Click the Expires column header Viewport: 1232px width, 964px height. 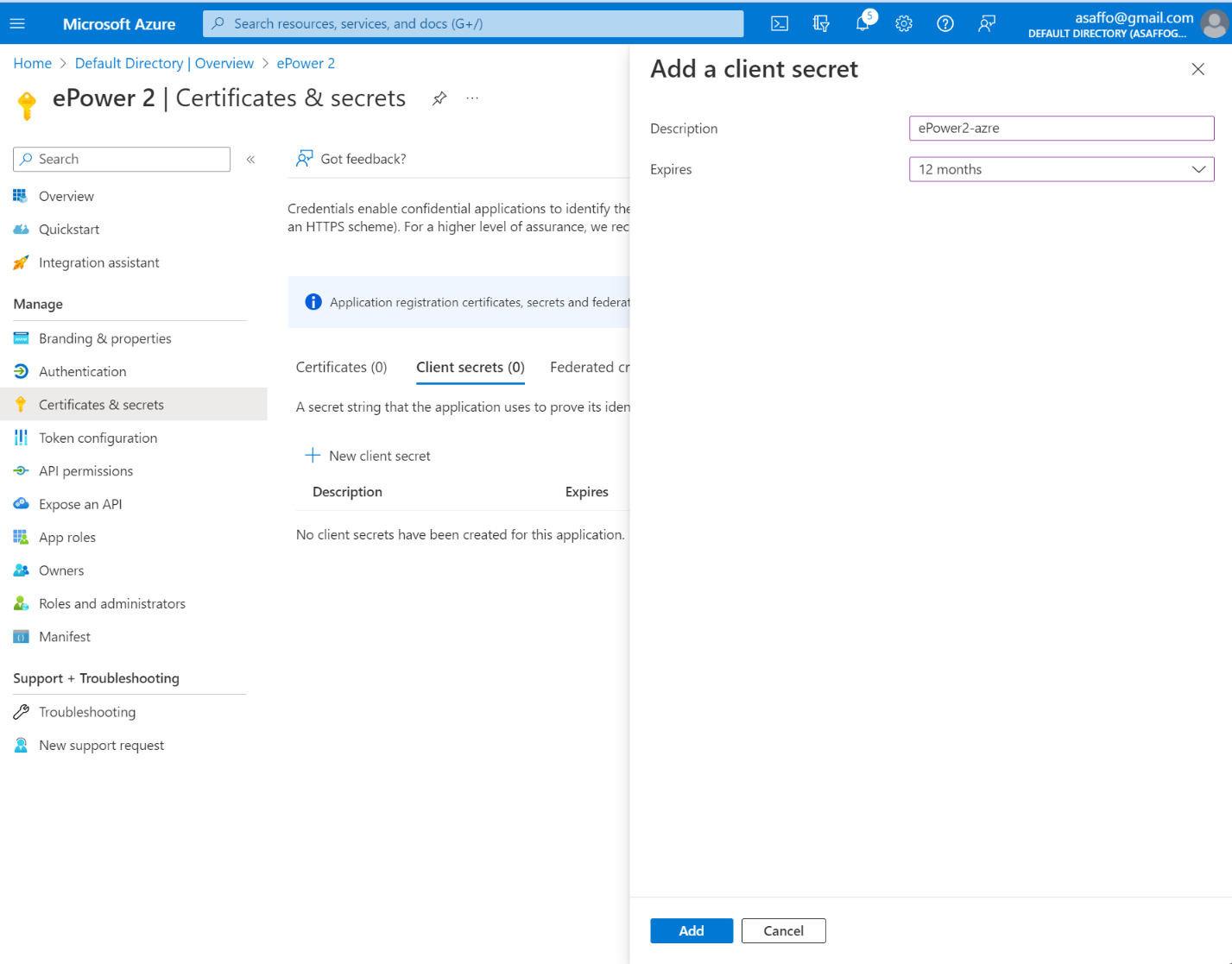587,492
